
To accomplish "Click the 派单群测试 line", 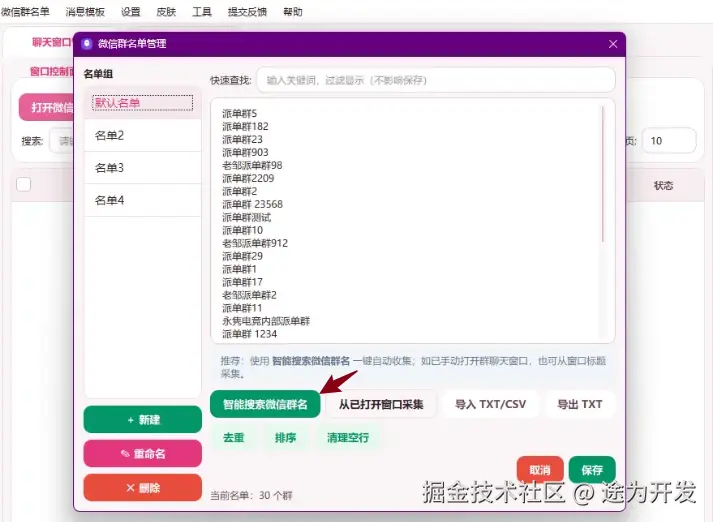I will point(246,217).
